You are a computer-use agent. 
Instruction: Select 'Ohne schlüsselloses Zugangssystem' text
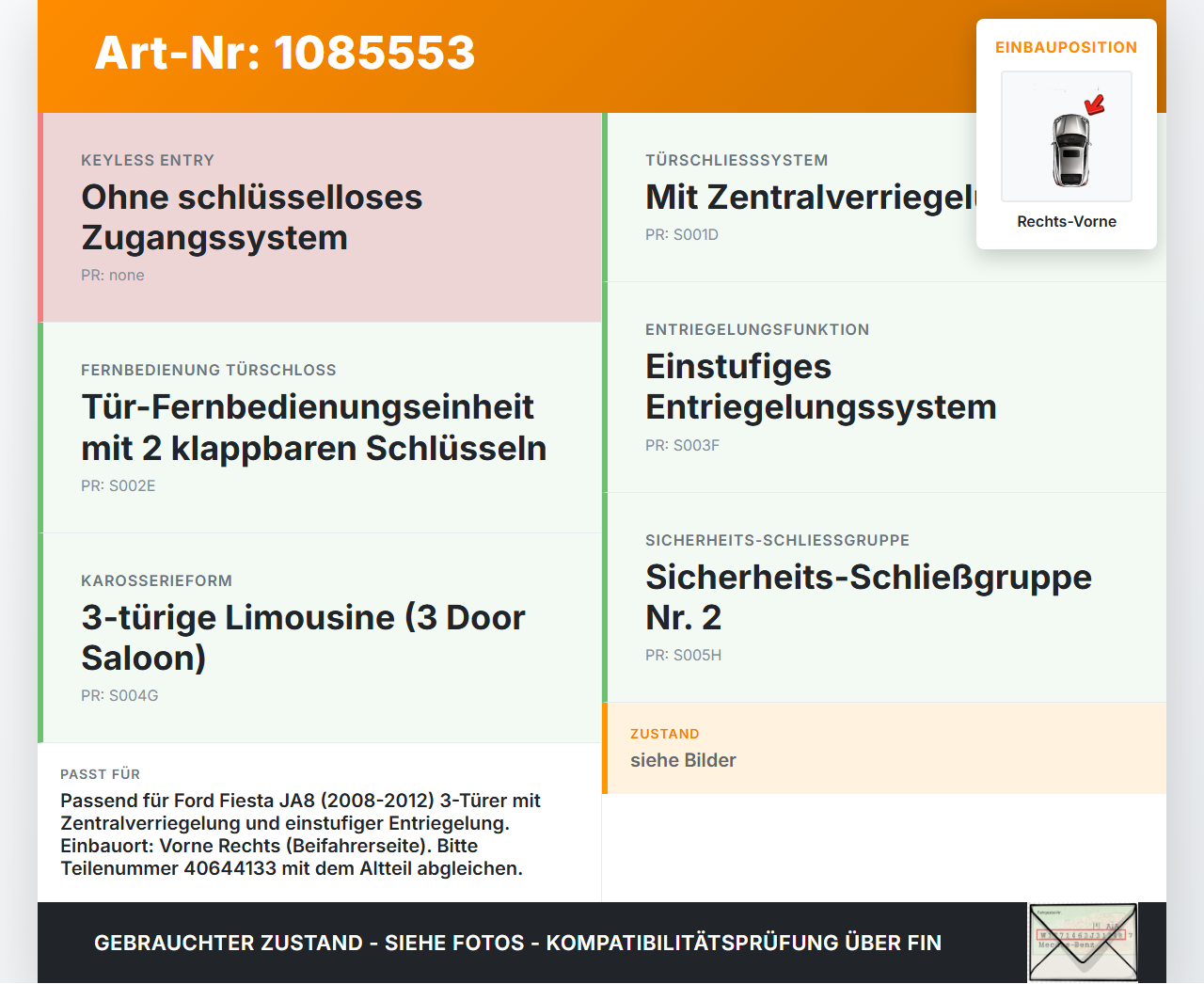coord(252,217)
